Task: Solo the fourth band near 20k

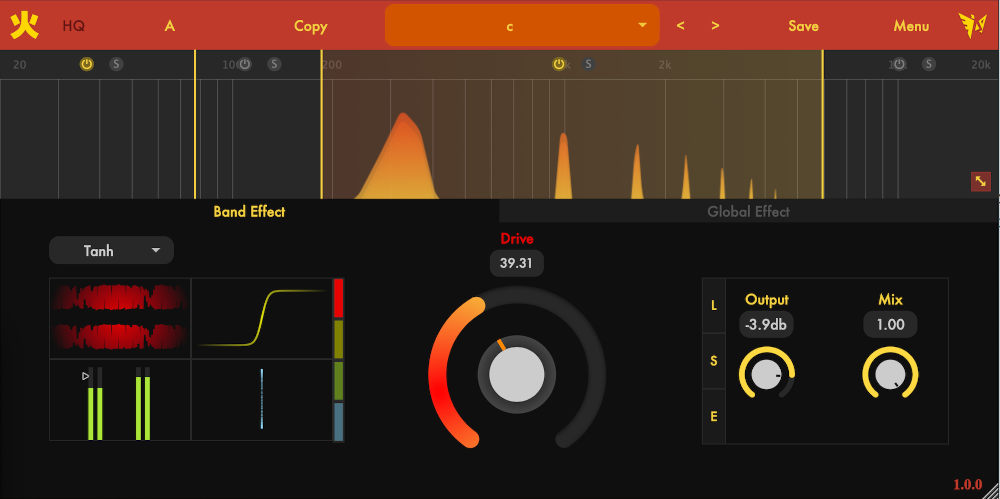Action: click(x=929, y=64)
